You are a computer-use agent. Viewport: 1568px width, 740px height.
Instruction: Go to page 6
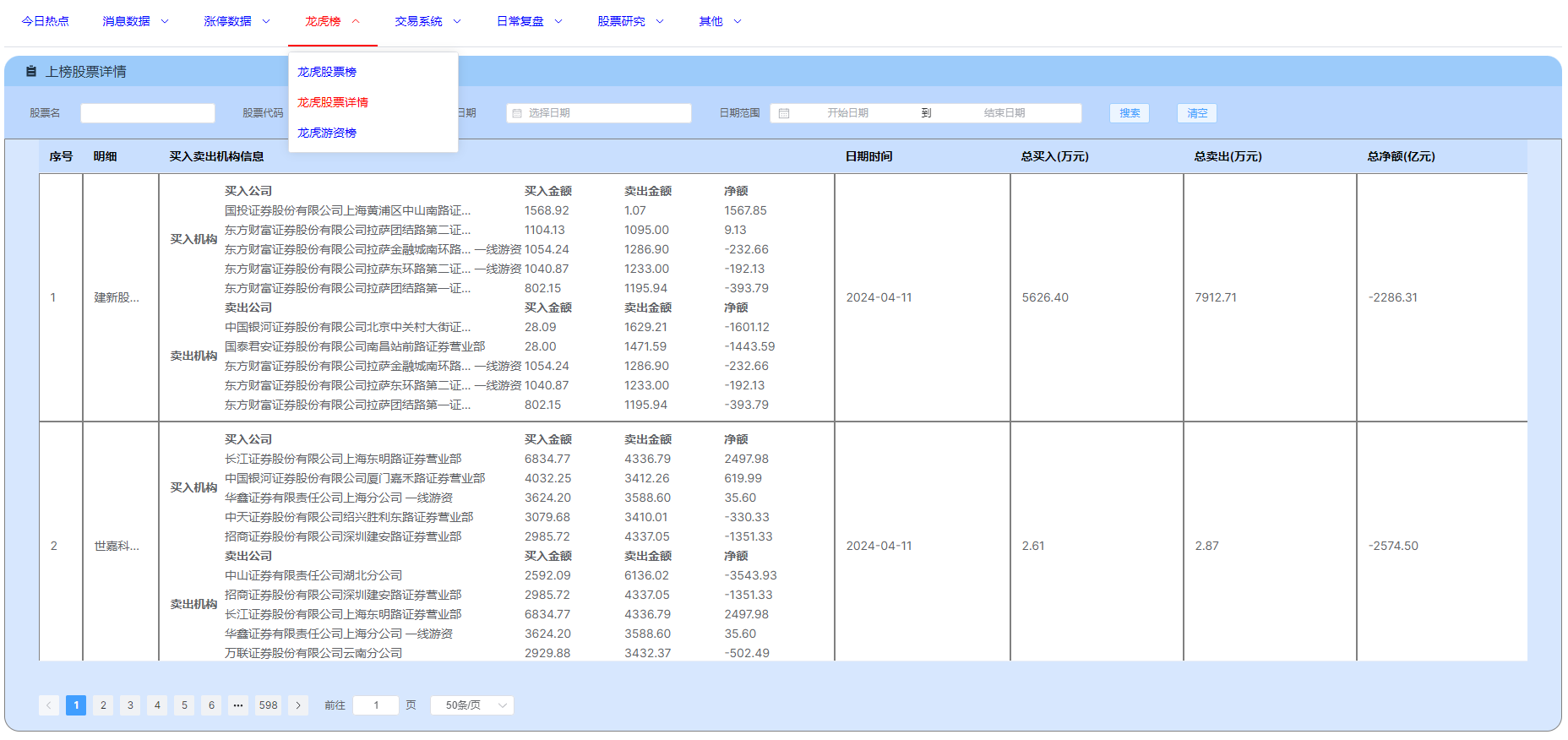pos(211,705)
